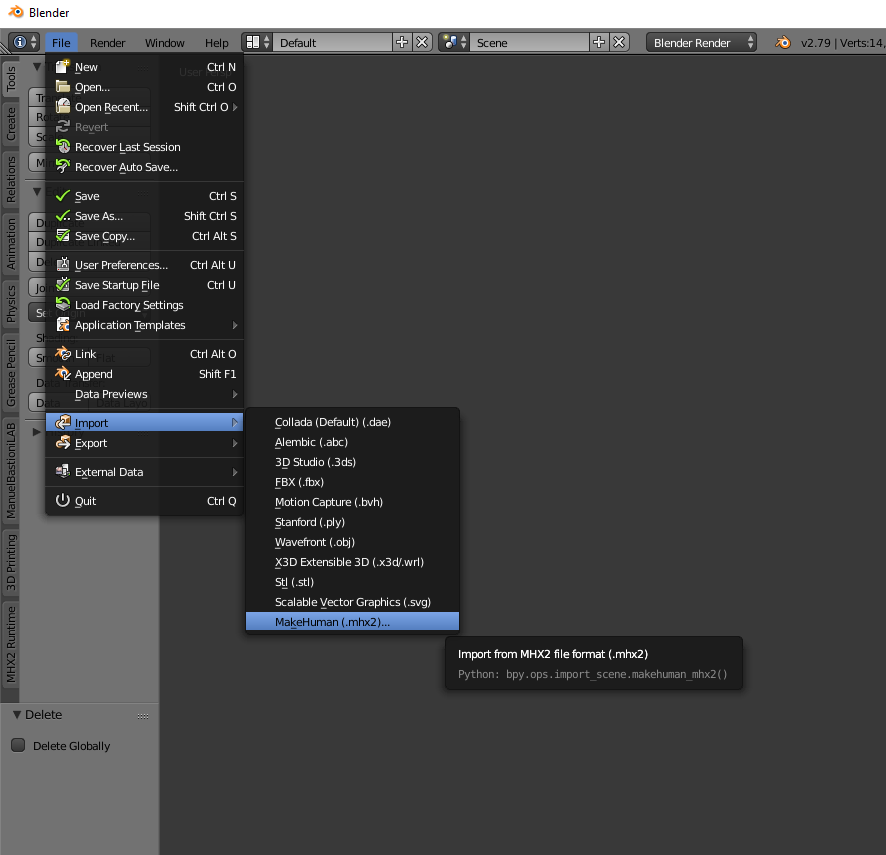
Task: Click the Recover Last Session icon
Action: coord(63,146)
